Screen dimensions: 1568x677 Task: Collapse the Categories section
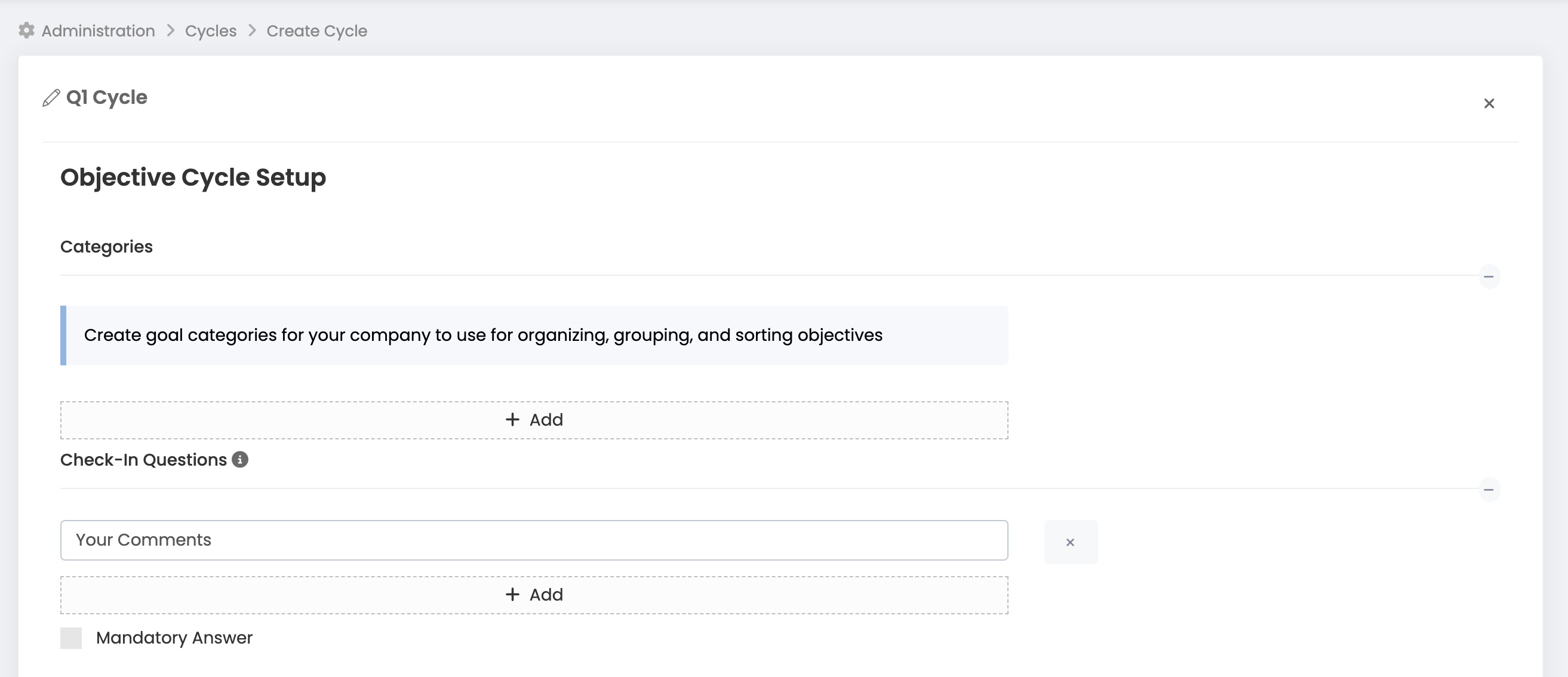click(x=1489, y=277)
